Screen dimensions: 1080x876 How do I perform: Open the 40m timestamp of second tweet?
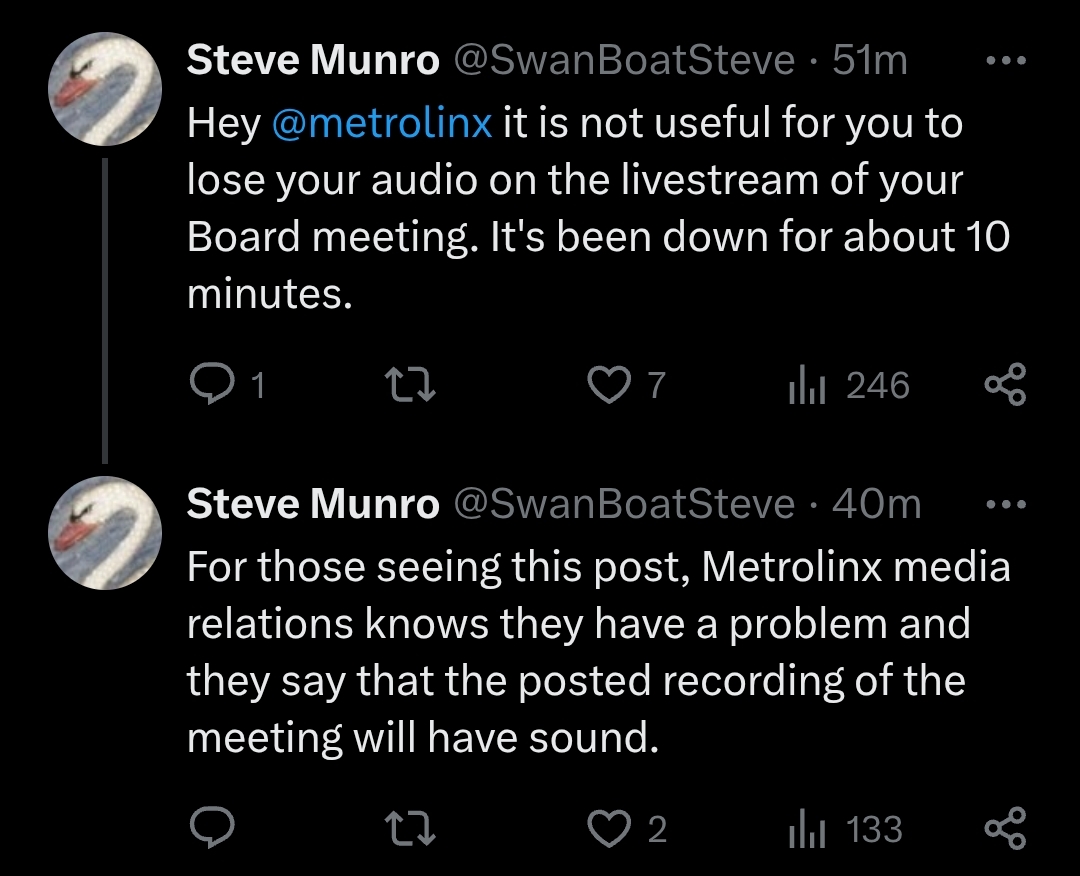[876, 504]
